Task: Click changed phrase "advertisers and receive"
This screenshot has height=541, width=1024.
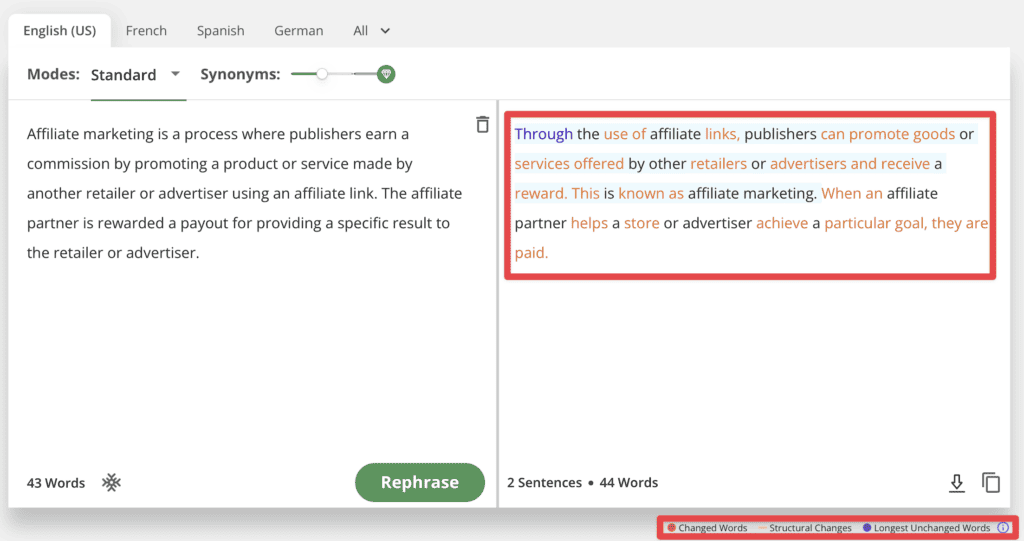Action: tap(850, 163)
